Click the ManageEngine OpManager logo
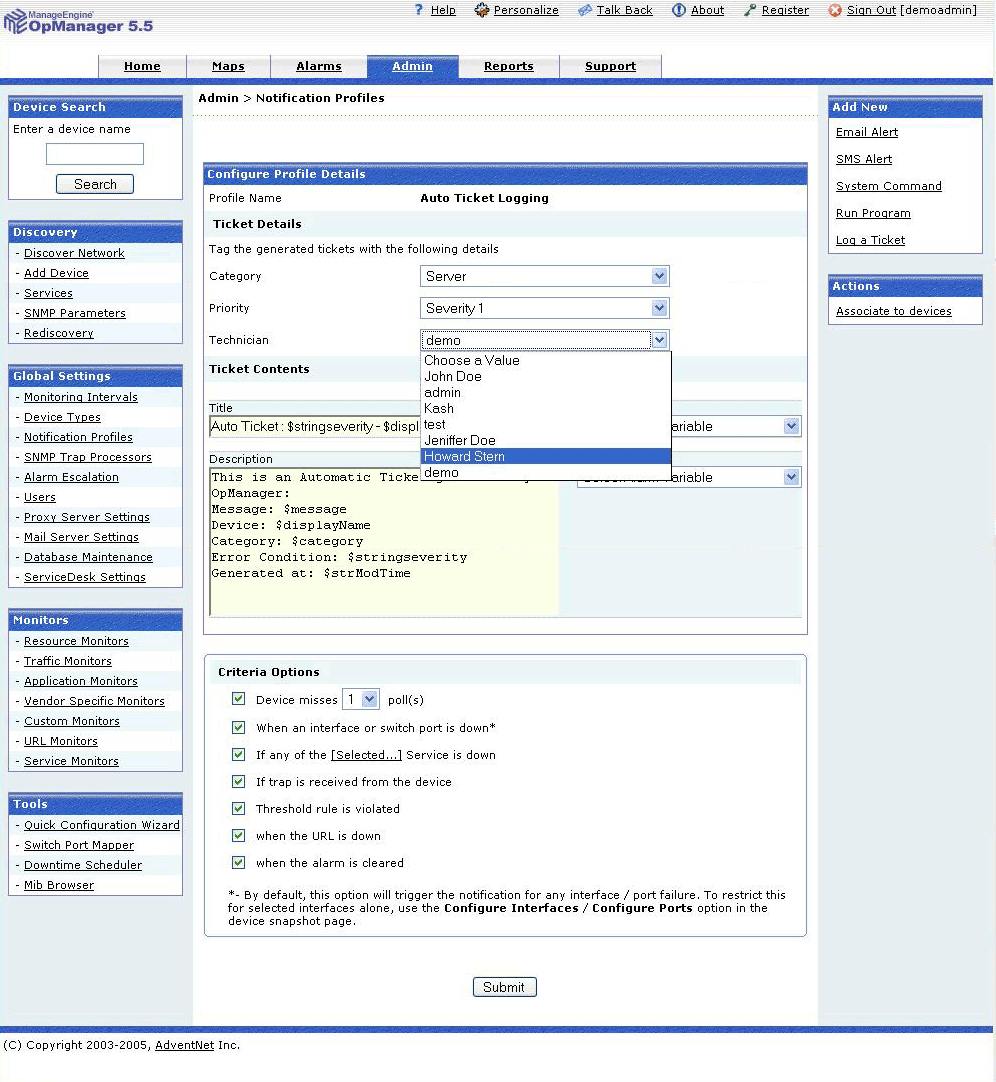 [x=78, y=21]
